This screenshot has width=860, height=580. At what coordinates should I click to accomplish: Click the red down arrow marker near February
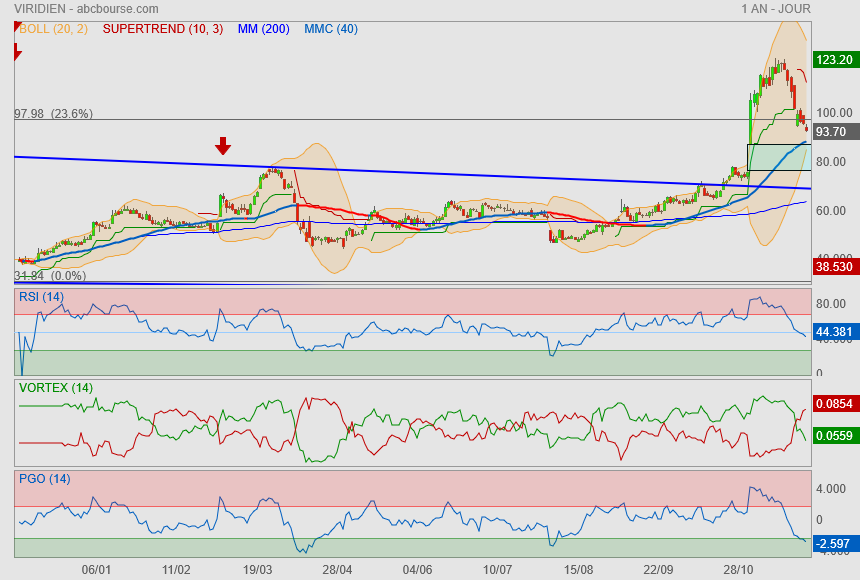point(223,147)
